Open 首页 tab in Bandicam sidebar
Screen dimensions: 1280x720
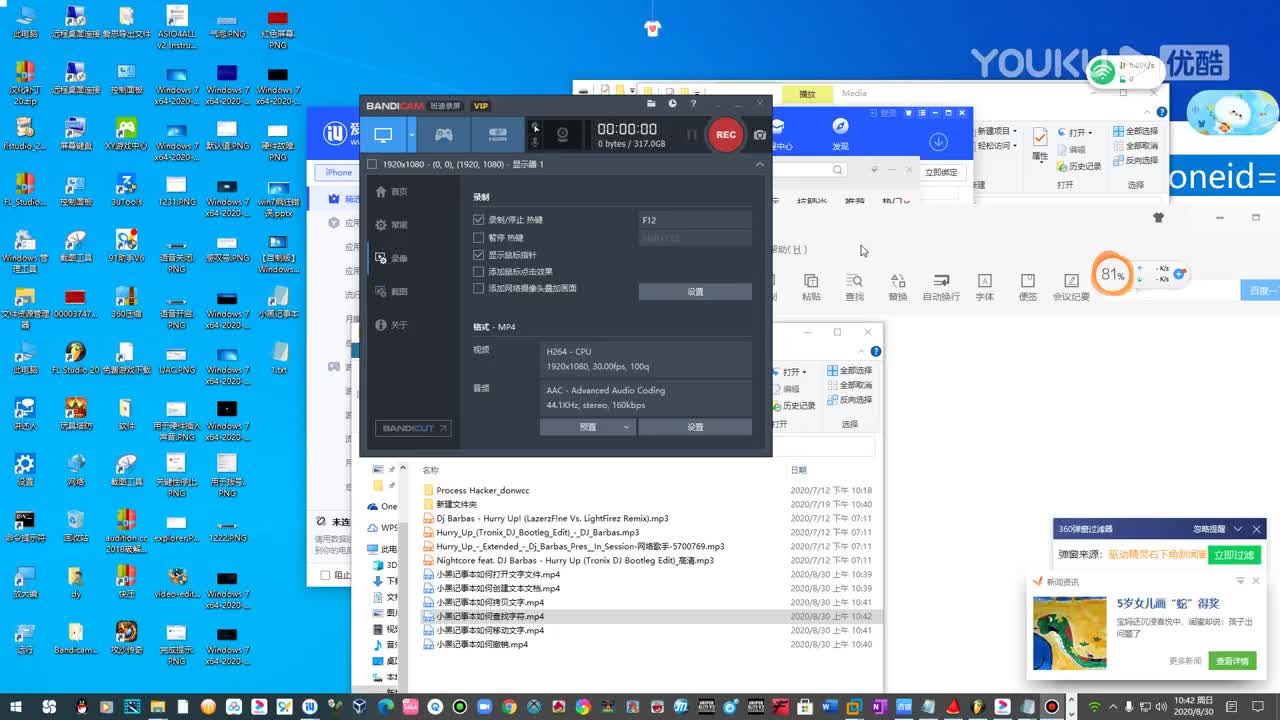[391, 192]
